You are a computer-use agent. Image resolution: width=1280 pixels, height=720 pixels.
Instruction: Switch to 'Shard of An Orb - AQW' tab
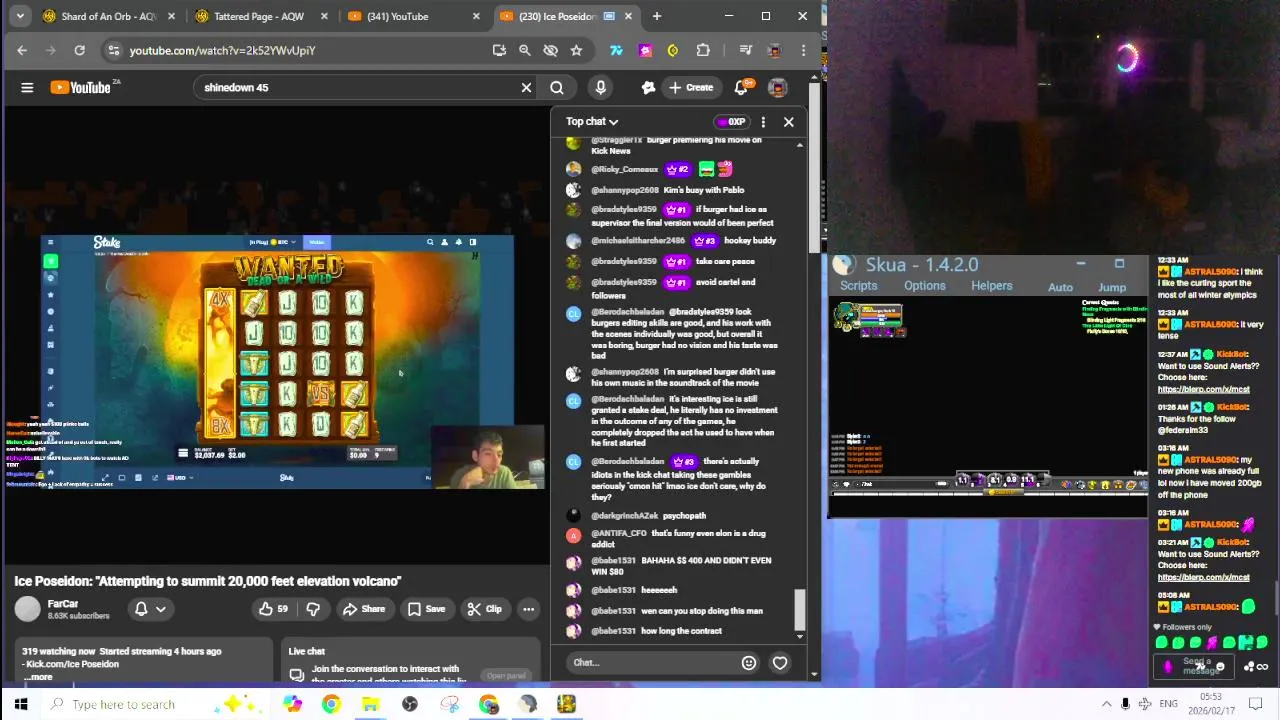pos(109,16)
